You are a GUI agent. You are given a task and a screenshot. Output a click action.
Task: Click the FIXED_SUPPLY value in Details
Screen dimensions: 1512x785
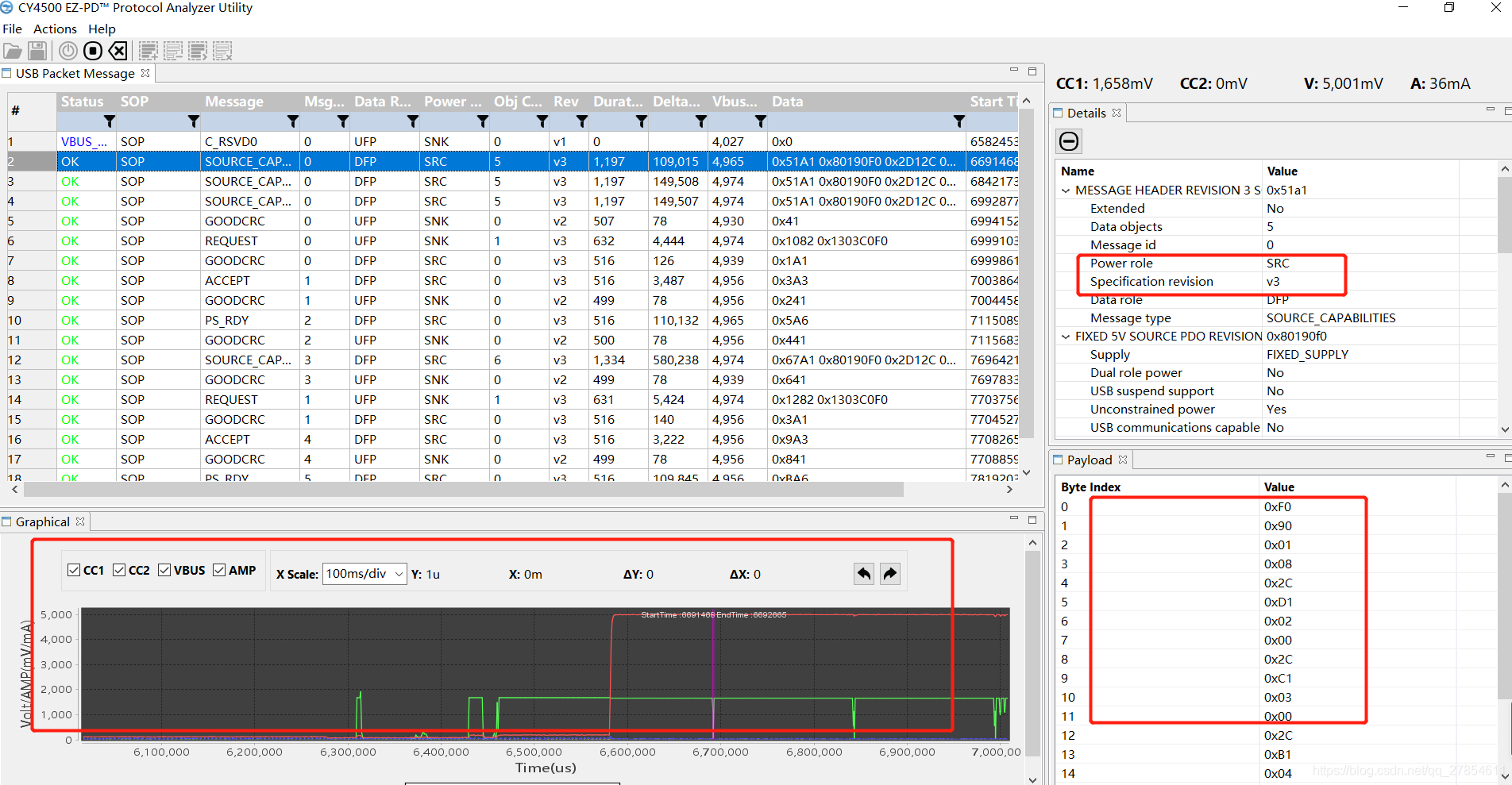click(1307, 355)
